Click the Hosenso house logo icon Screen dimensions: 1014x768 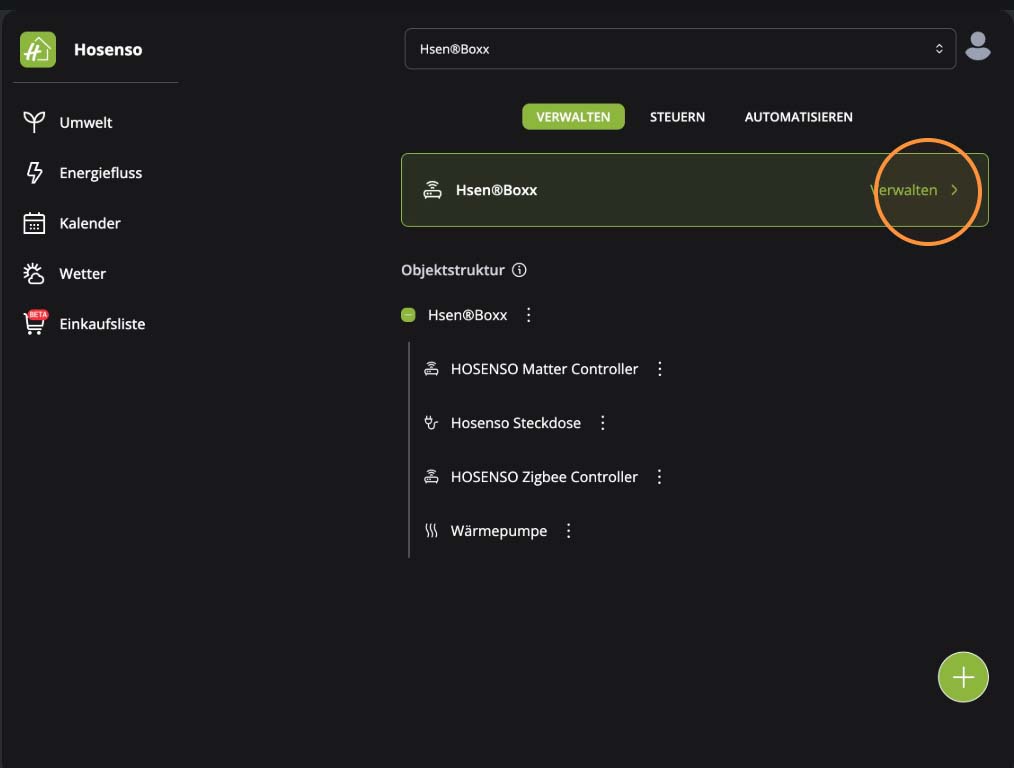(x=38, y=50)
